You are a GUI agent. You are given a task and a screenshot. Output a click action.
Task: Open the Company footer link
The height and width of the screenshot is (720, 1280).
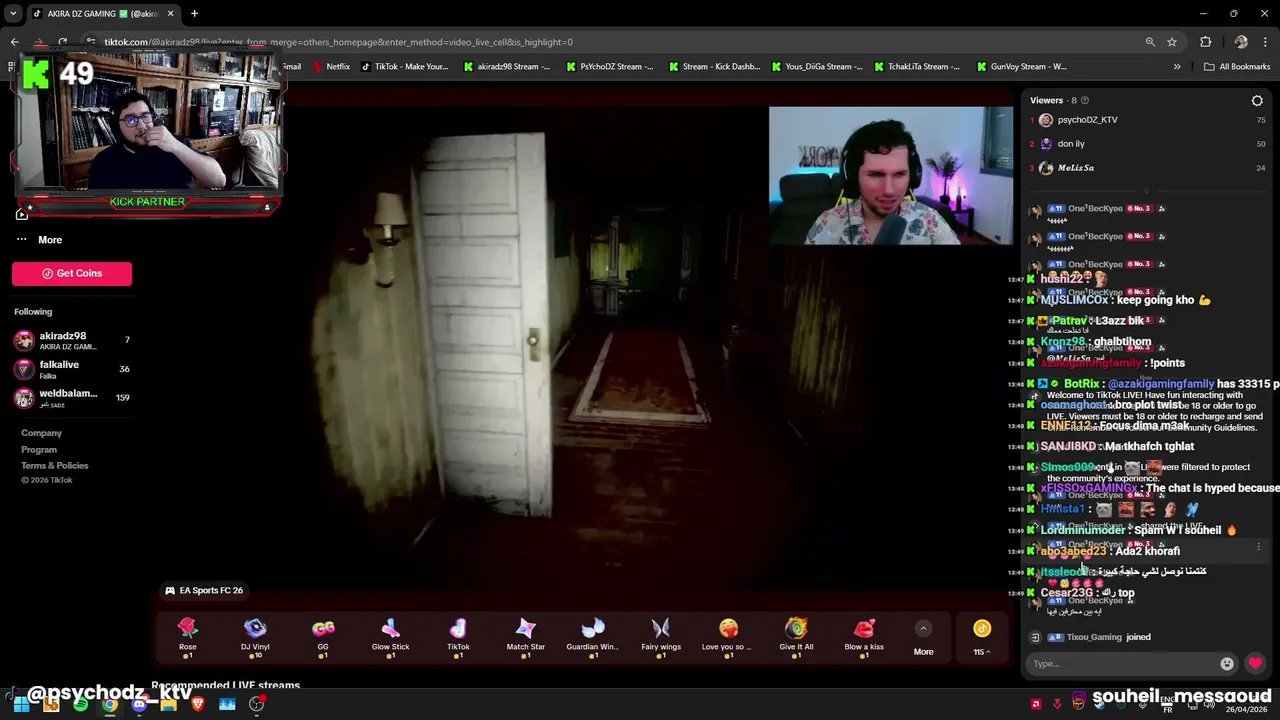(x=41, y=433)
